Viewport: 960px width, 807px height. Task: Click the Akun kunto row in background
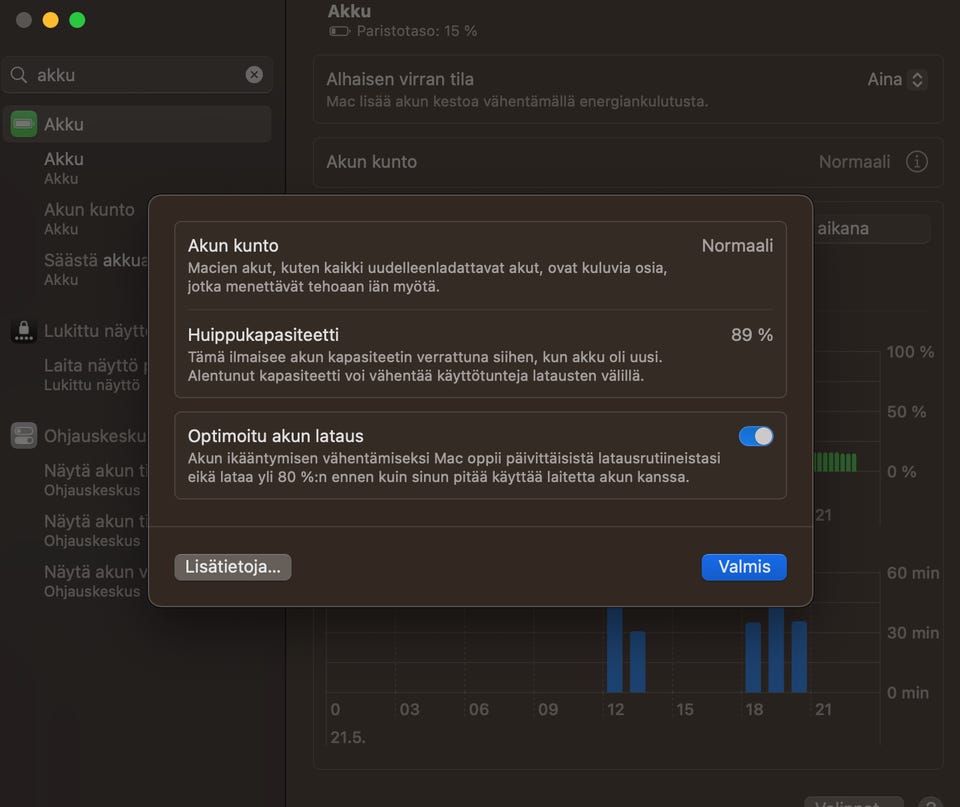[628, 162]
